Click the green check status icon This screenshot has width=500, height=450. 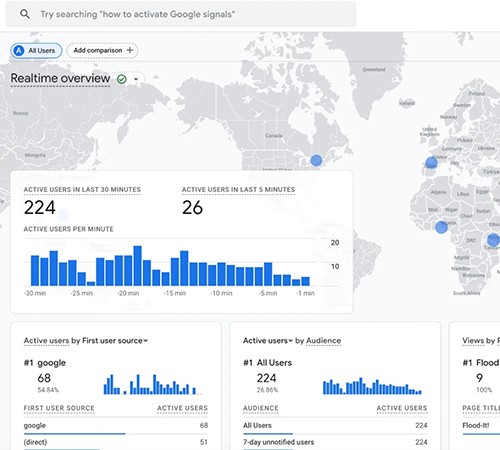click(x=122, y=79)
